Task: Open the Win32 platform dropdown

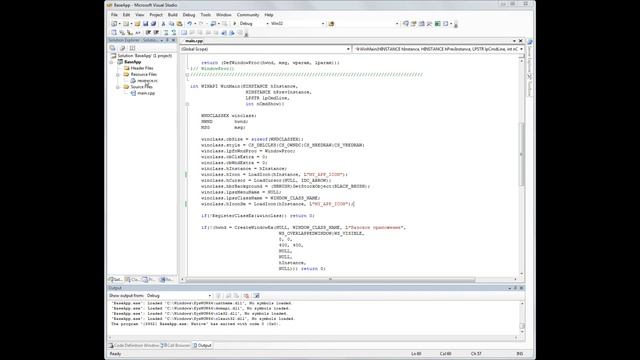Action: click(323, 24)
